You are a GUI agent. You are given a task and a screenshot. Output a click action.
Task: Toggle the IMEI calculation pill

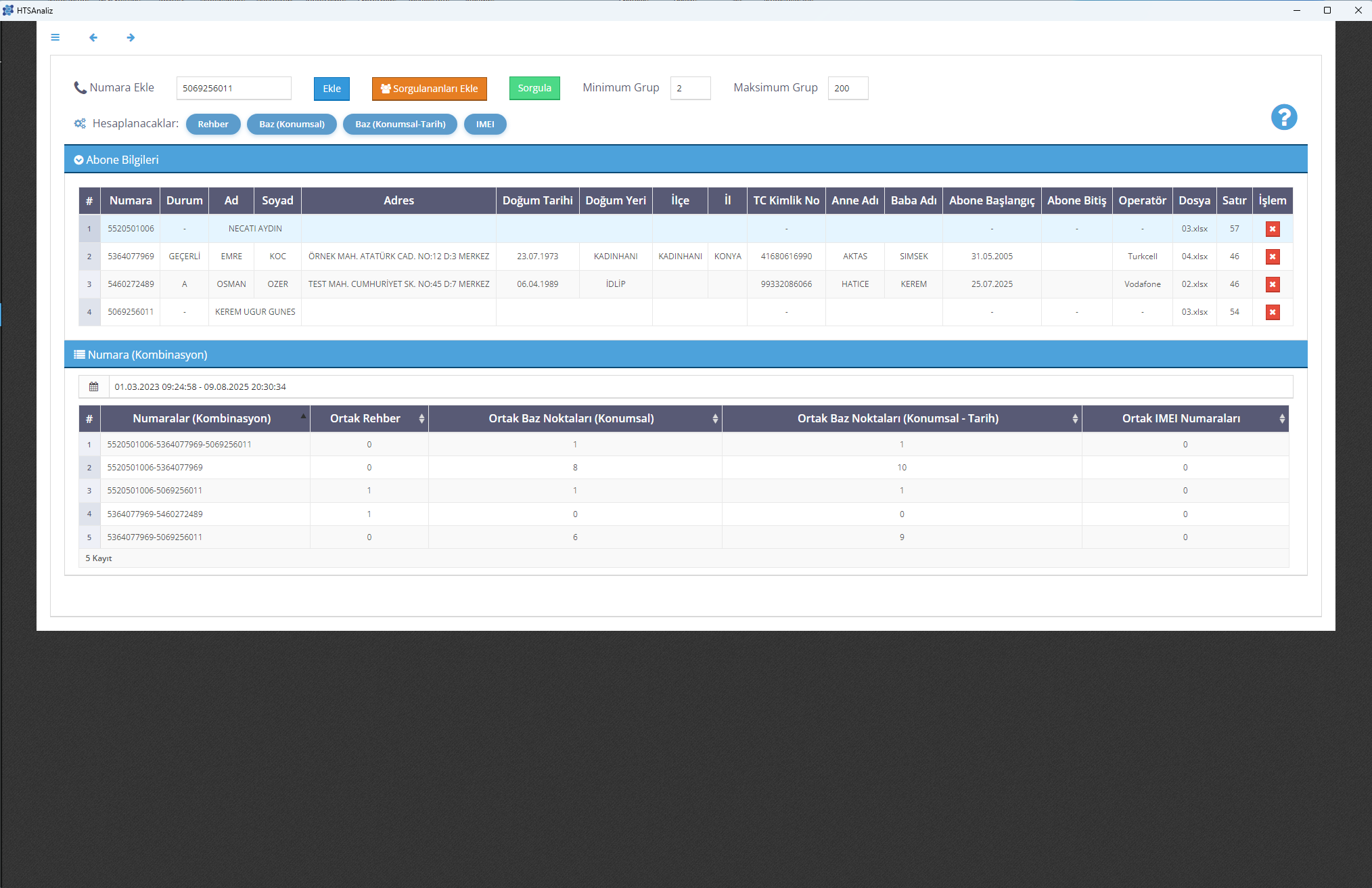[x=485, y=124]
